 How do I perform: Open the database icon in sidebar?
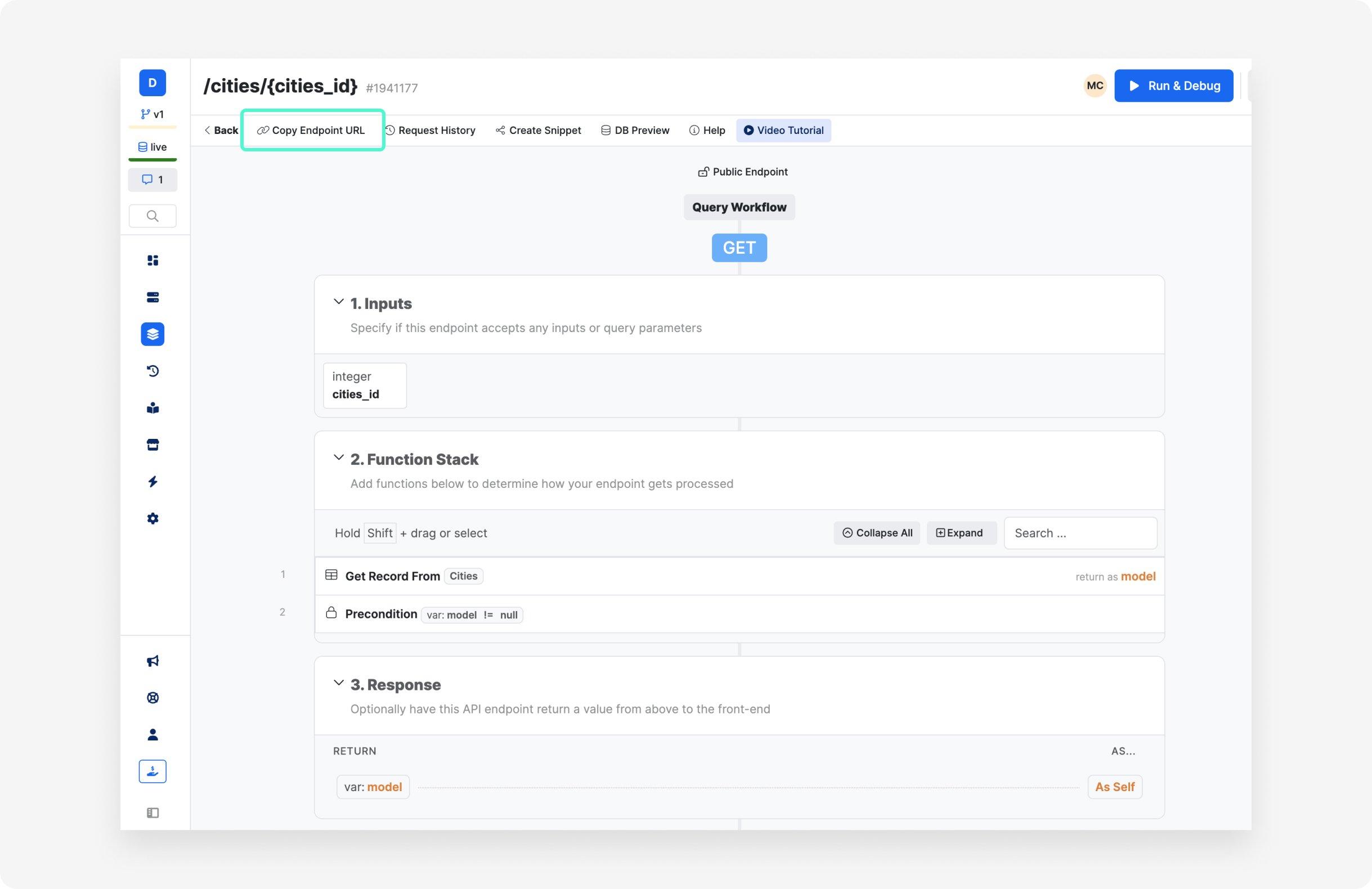coord(152,298)
